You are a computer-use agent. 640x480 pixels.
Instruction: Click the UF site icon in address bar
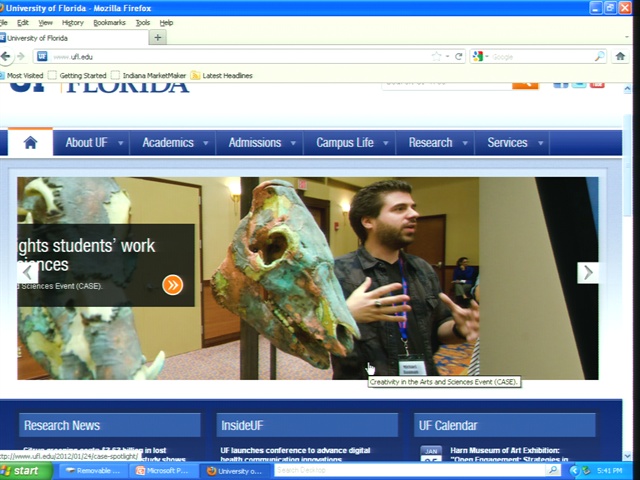pos(42,56)
